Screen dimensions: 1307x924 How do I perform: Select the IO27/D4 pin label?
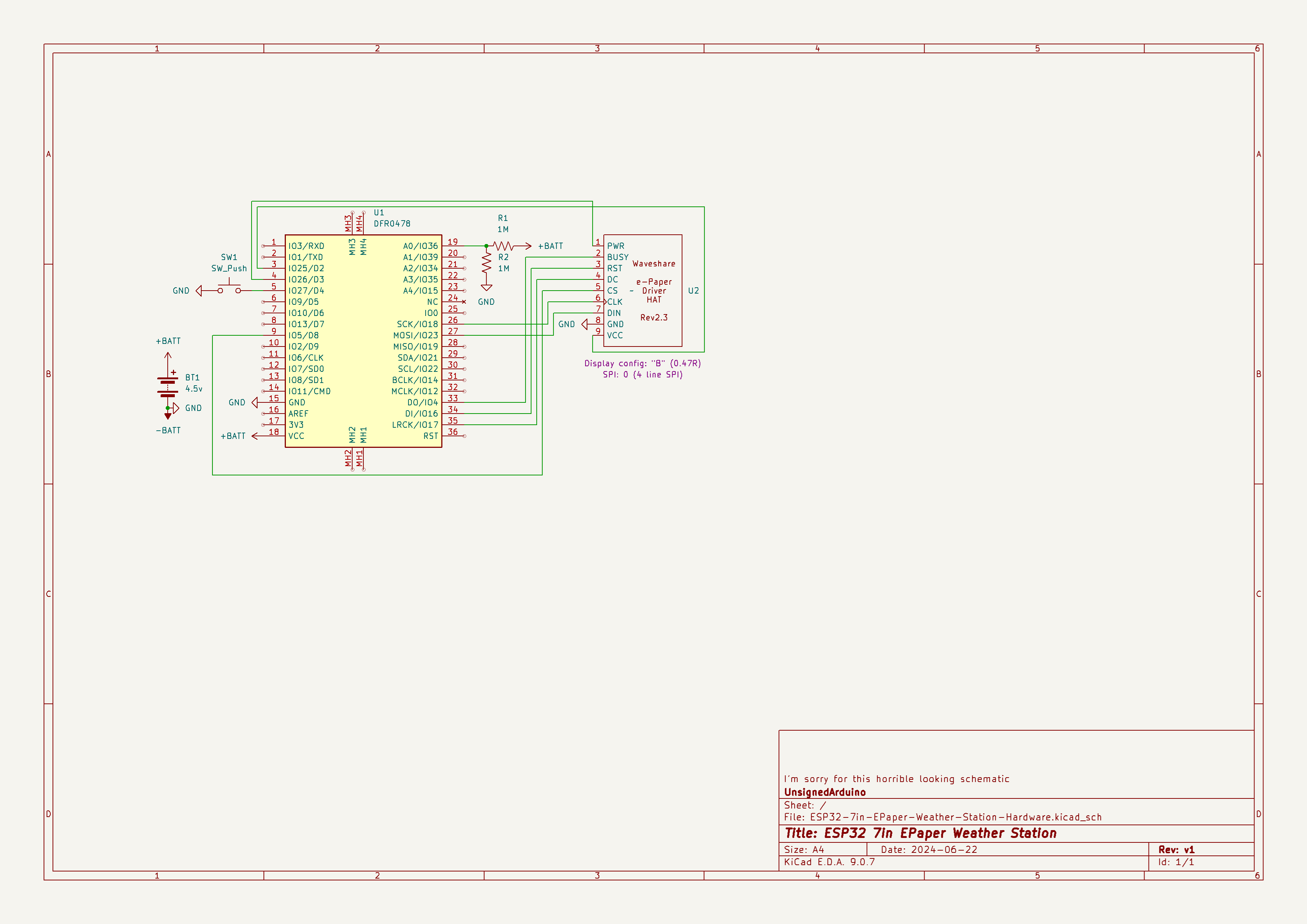(x=306, y=291)
